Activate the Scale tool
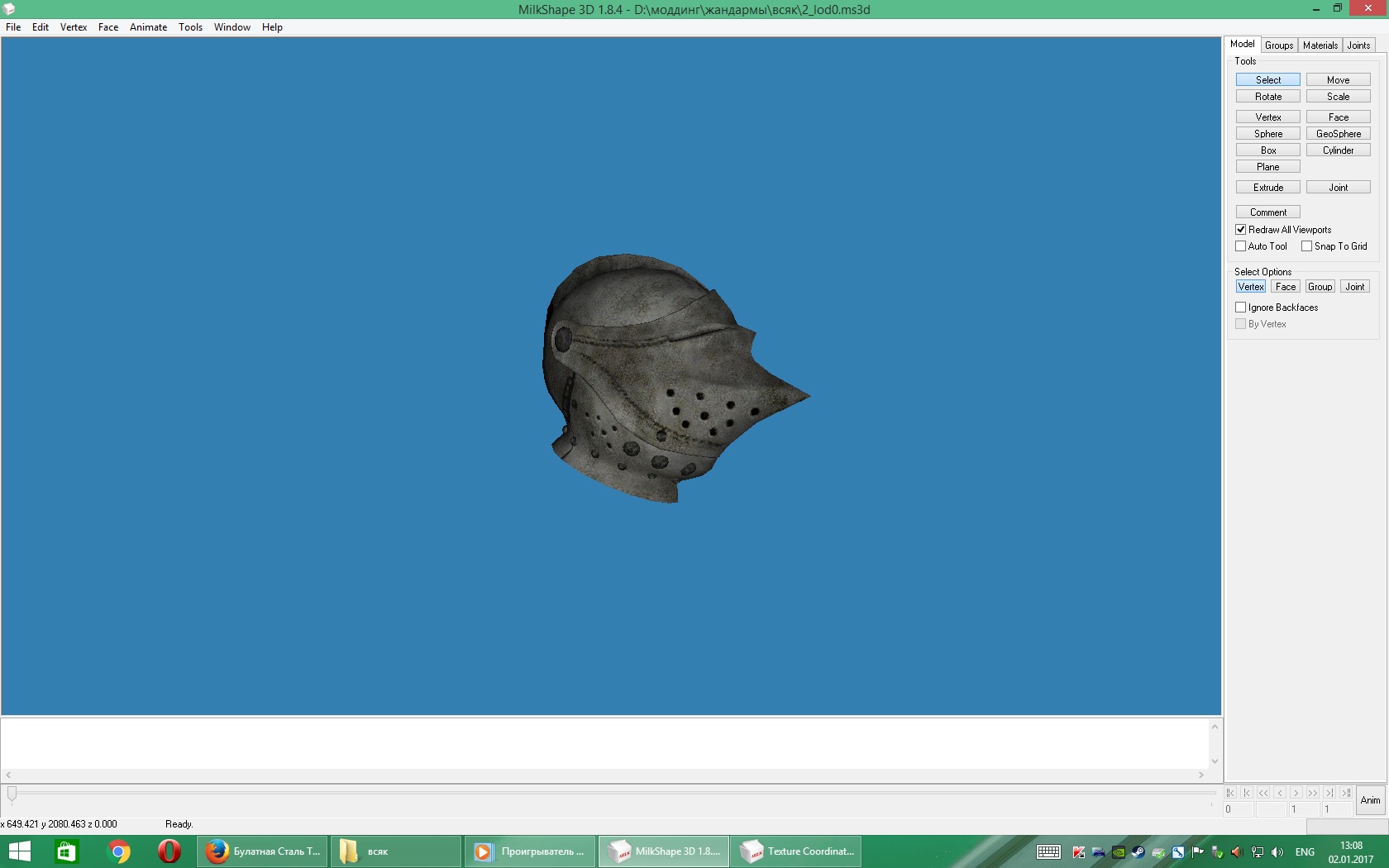 (1339, 97)
